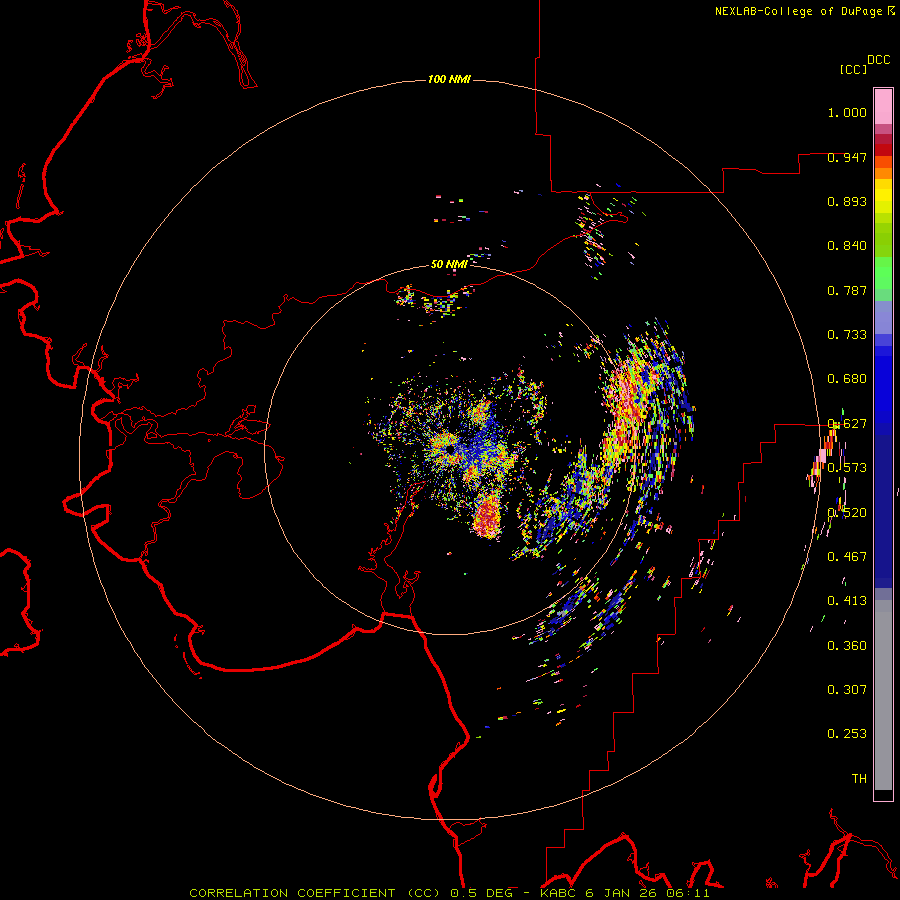
Task: Click the 0.787 color scale value
Action: pyautogui.click(x=847, y=290)
